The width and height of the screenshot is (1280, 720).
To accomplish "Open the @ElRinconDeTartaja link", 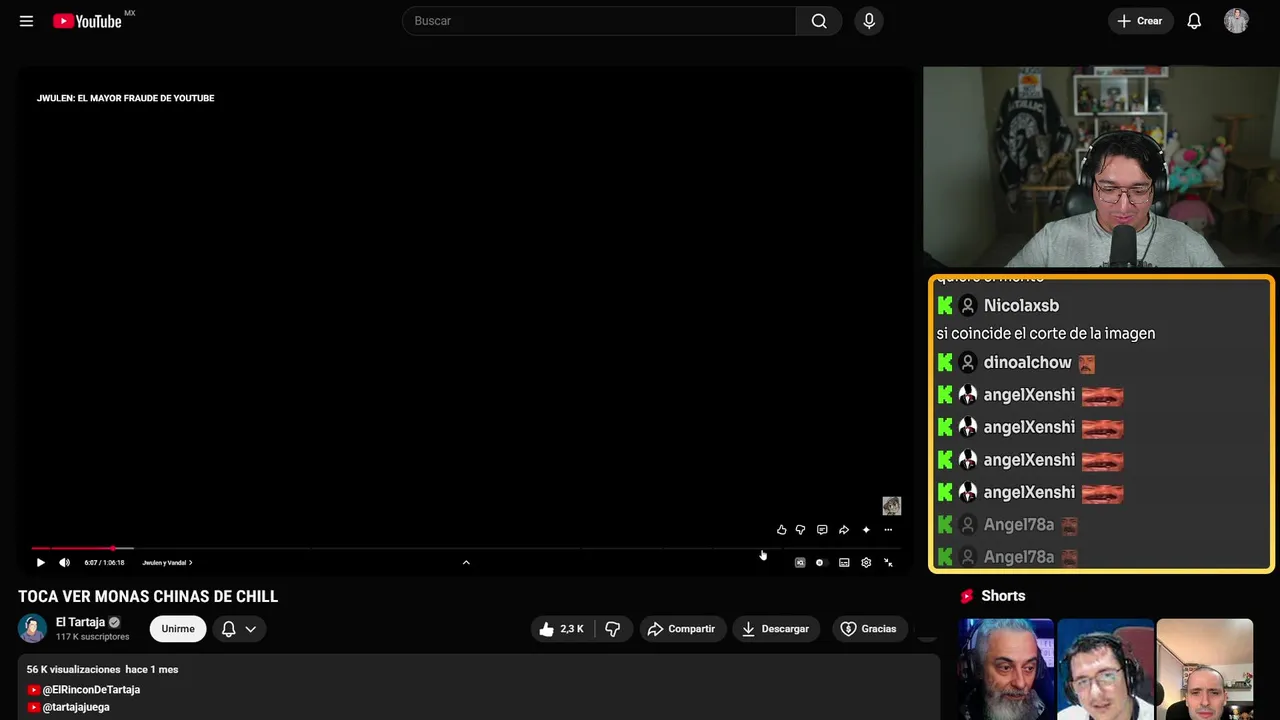I will click(x=91, y=690).
